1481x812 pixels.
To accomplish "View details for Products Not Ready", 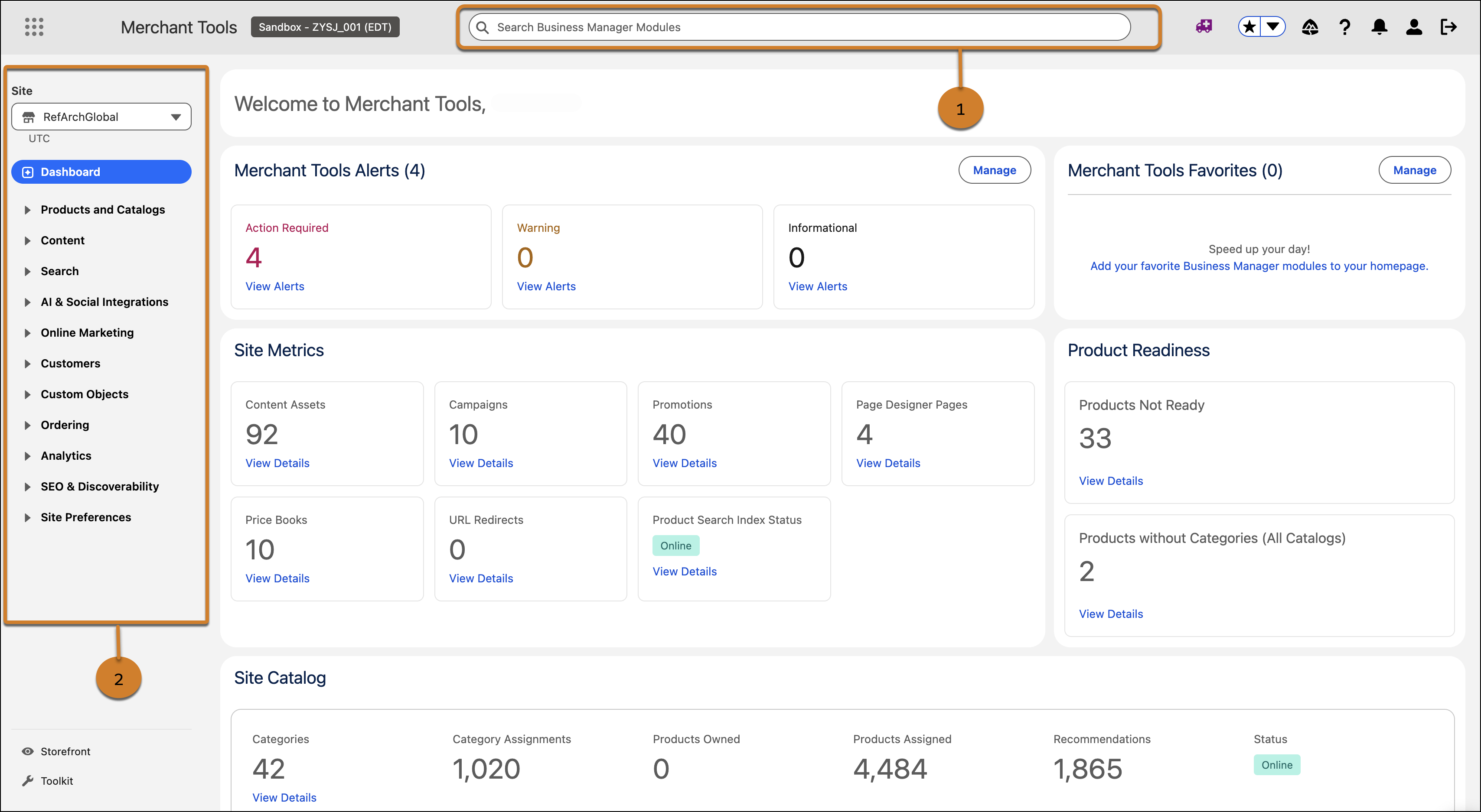I will pyautogui.click(x=1111, y=481).
